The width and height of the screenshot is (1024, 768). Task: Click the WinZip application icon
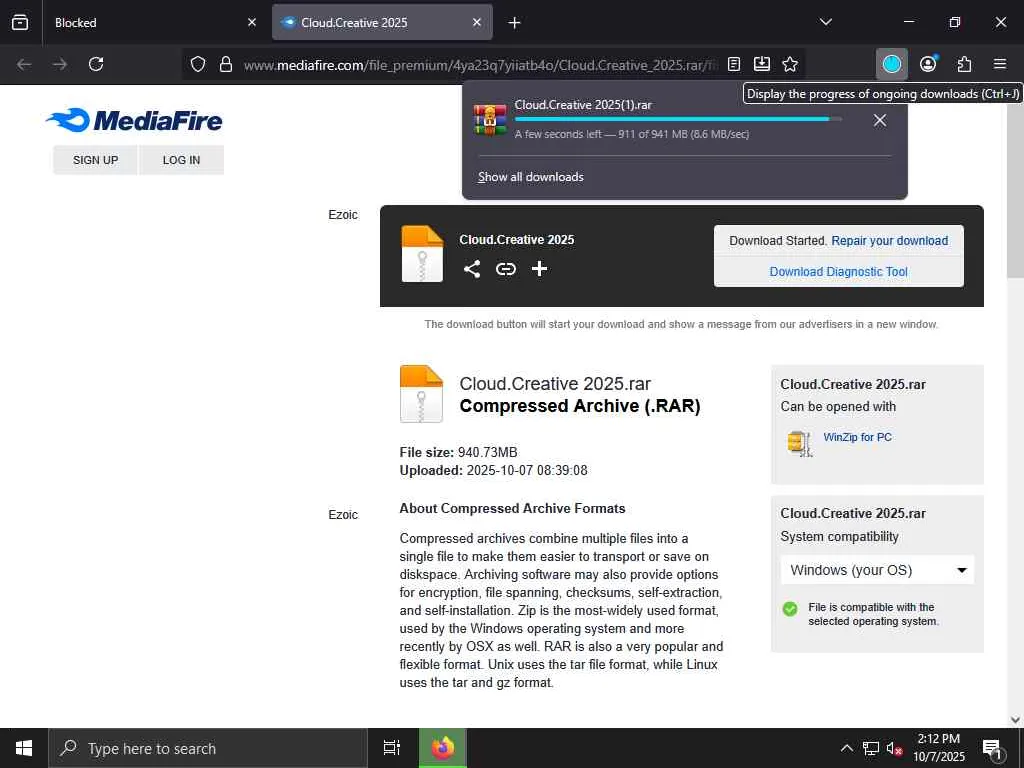(x=800, y=443)
